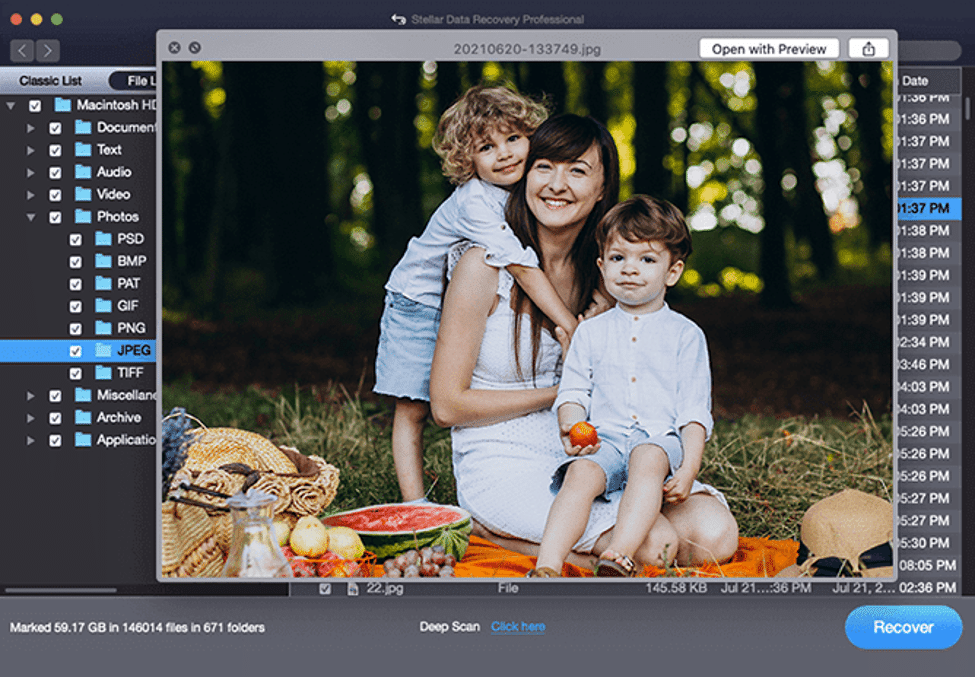The width and height of the screenshot is (977, 677).
Task: Click the back navigation arrow
Action: (21, 48)
